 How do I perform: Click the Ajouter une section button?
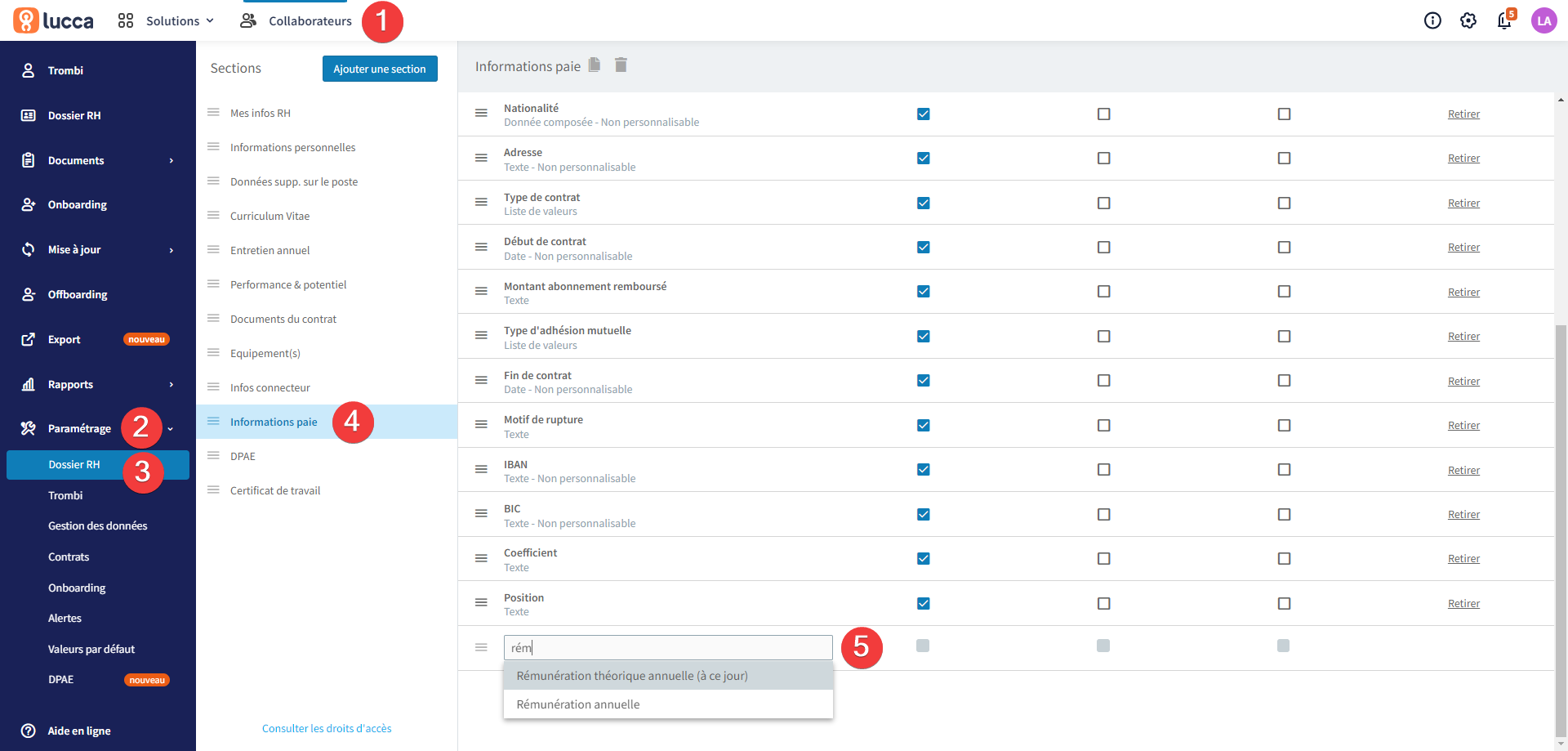(x=380, y=69)
